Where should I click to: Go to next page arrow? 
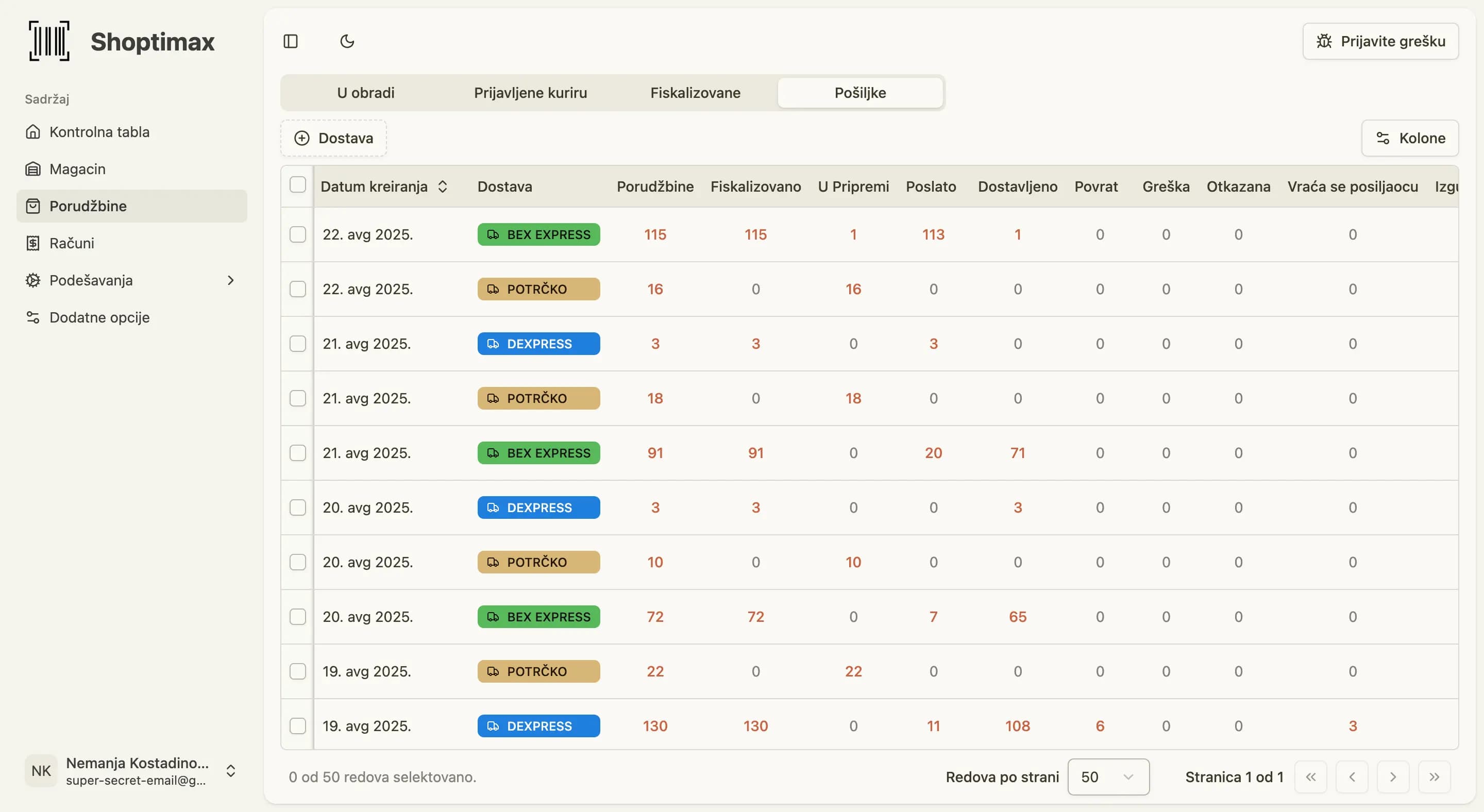1392,777
